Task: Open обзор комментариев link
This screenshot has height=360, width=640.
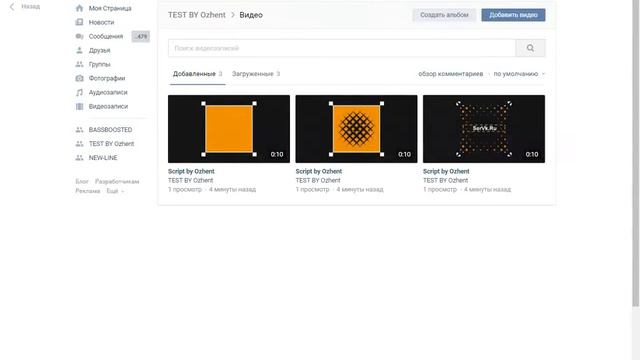Action: (x=451, y=74)
